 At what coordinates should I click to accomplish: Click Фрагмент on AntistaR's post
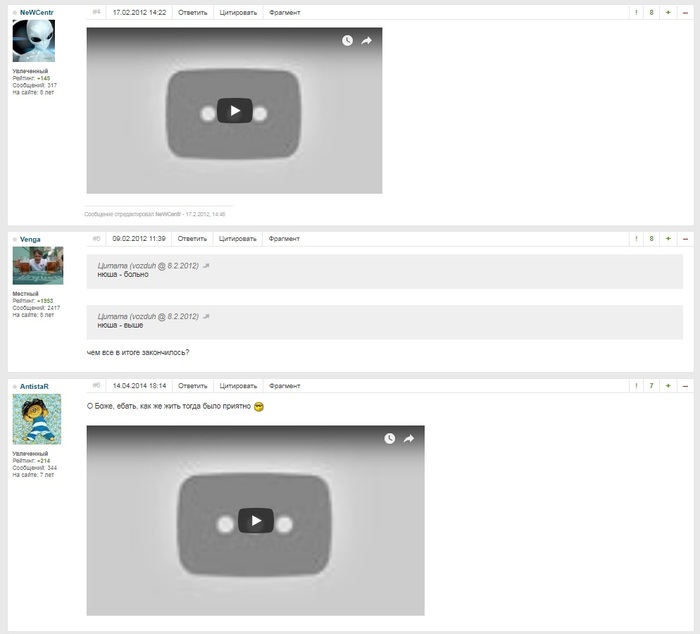click(285, 386)
